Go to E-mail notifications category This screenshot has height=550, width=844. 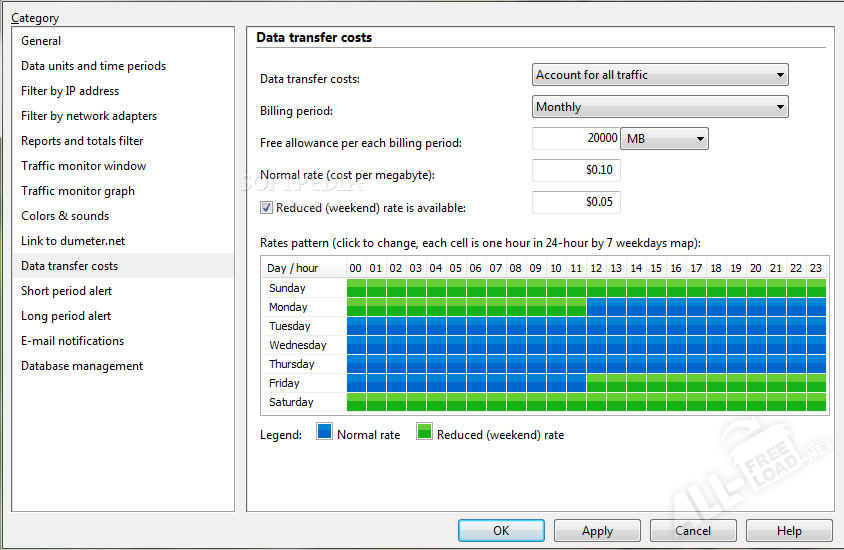click(73, 341)
